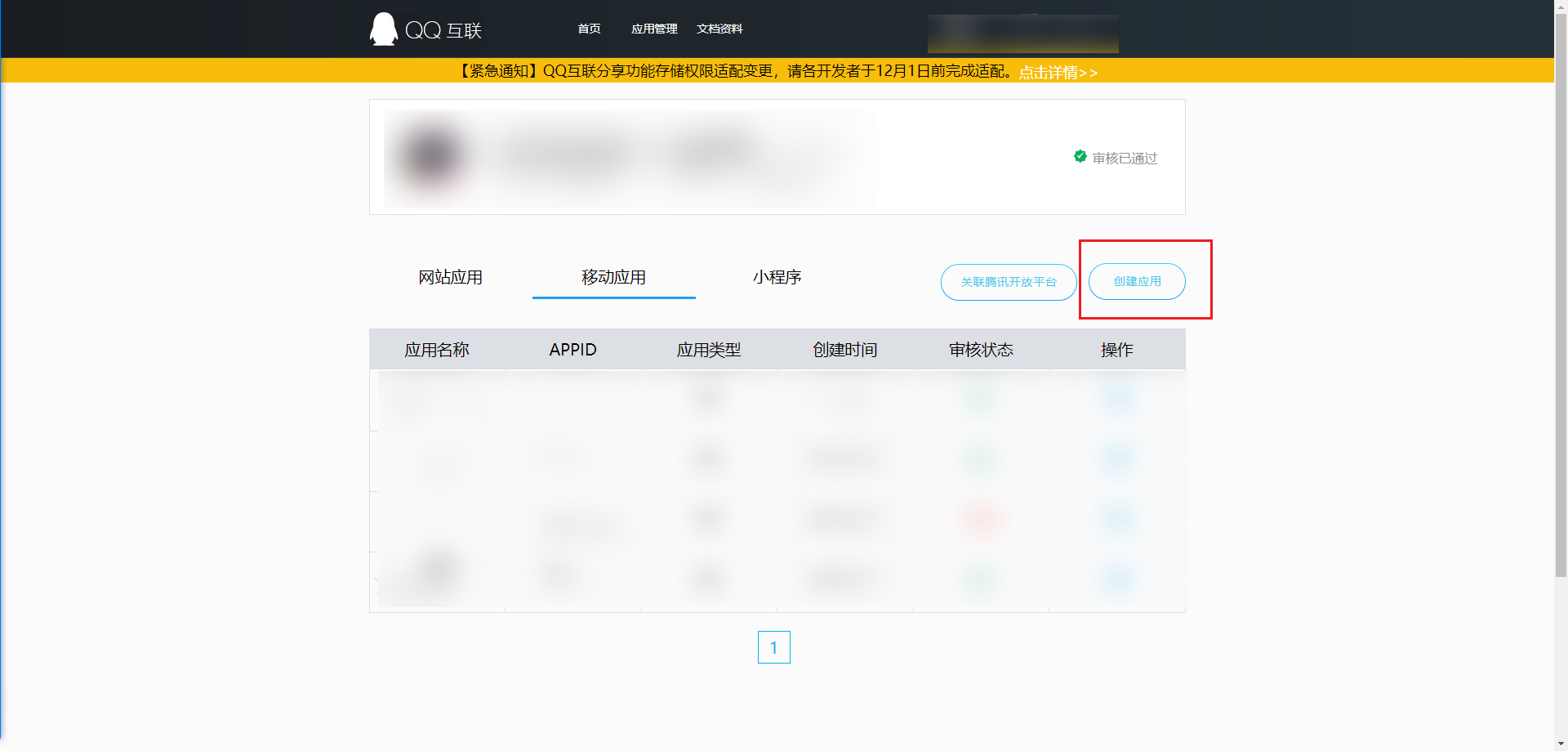
Task: Open the 文档资料 navigation item
Action: point(719,29)
